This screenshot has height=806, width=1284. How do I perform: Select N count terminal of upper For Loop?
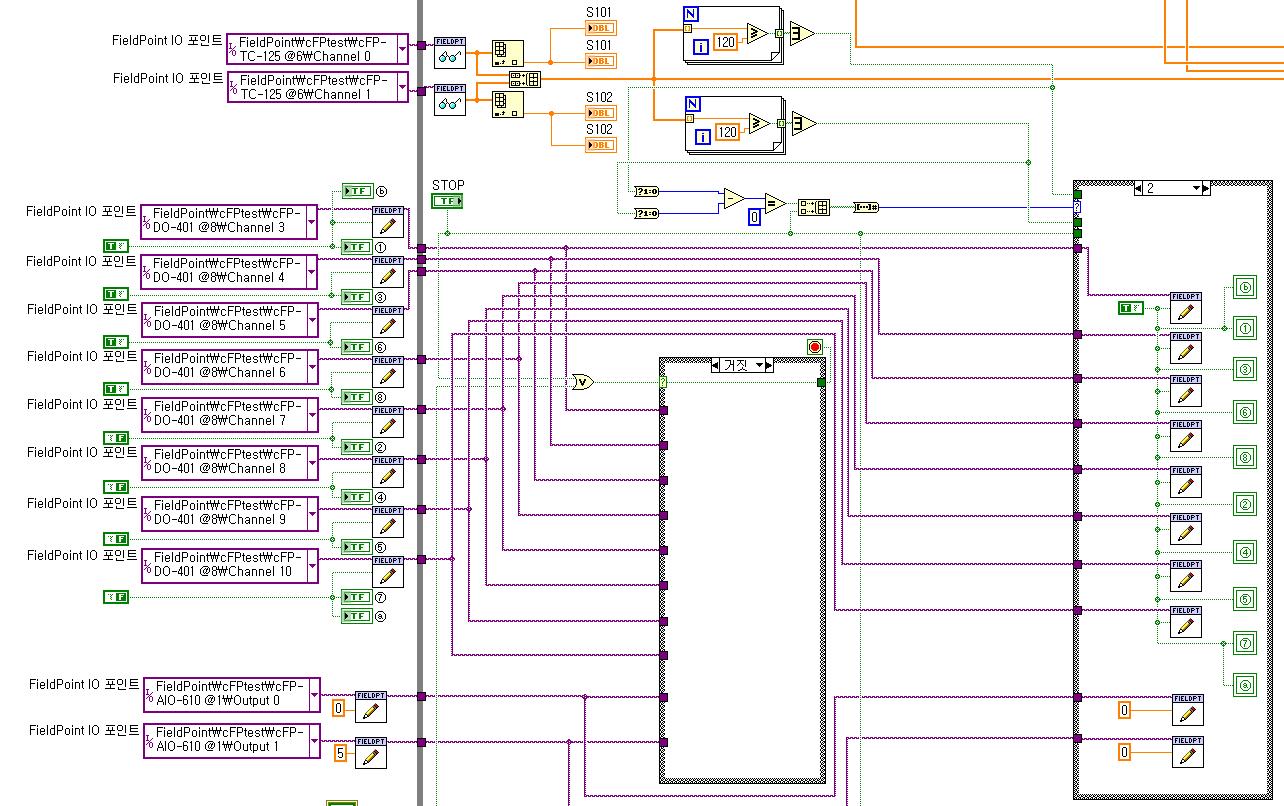693,14
